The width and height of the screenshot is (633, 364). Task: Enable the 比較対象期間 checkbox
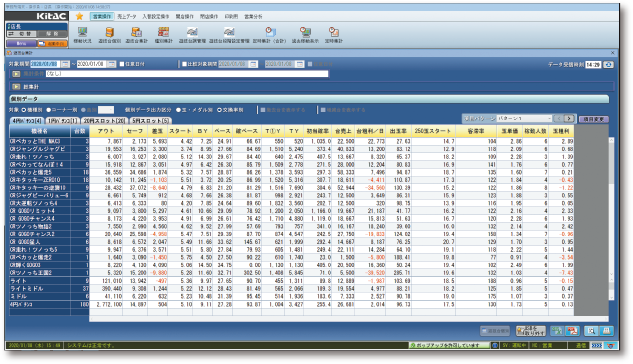[184, 64]
